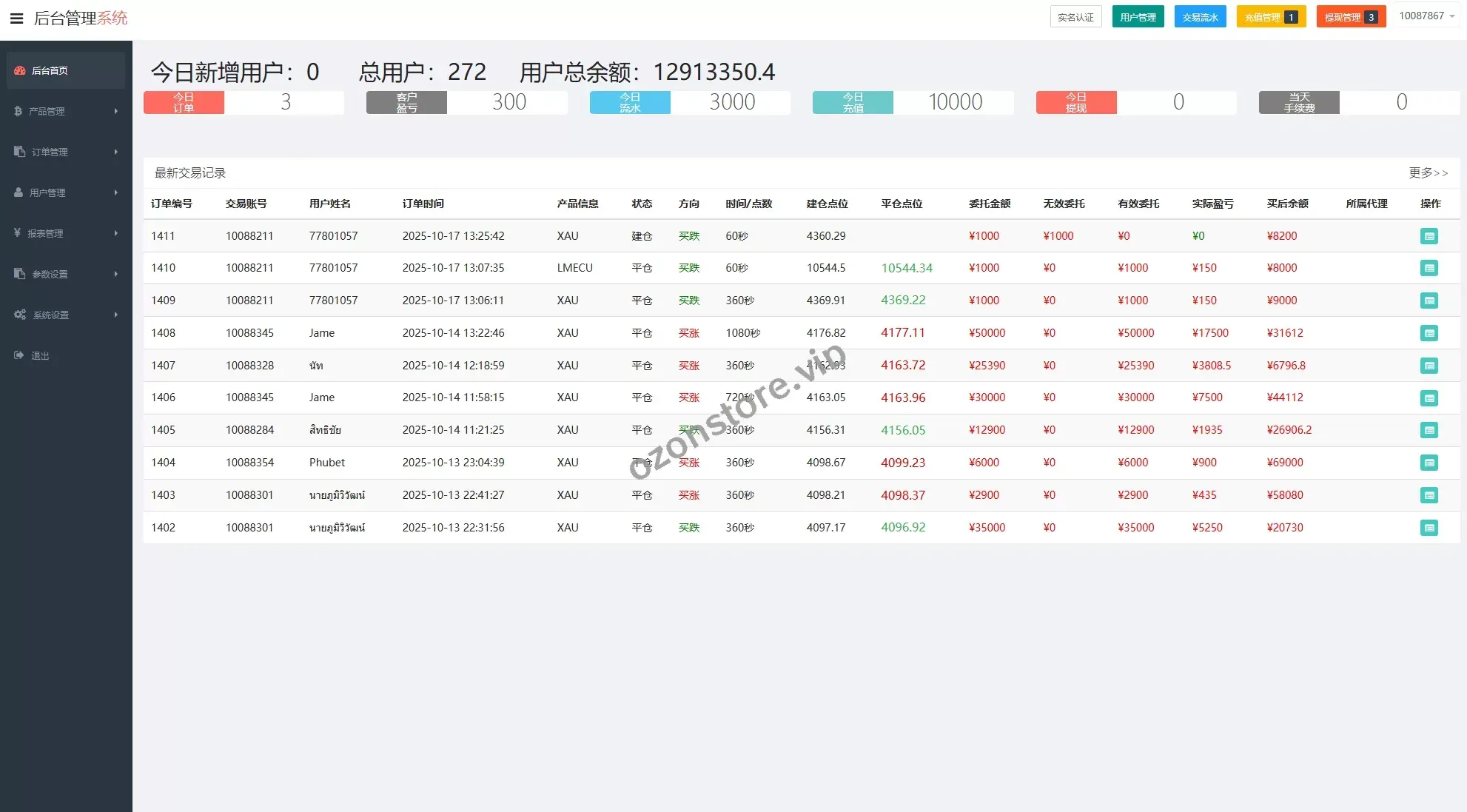Click the 后台首页 dashboard icon
The image size is (1467, 812).
click(x=20, y=70)
